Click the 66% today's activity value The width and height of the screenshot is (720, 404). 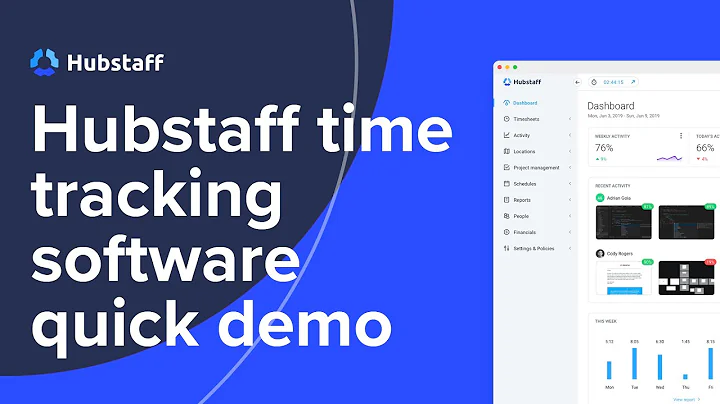(705, 148)
